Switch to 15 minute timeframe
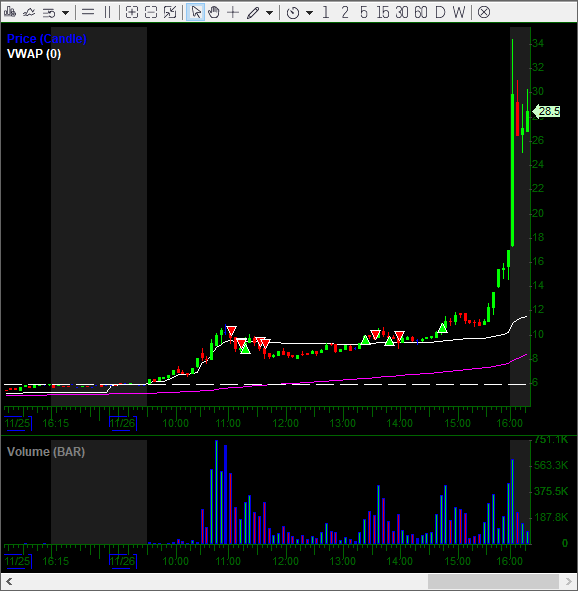The height and width of the screenshot is (591, 578). (x=382, y=12)
